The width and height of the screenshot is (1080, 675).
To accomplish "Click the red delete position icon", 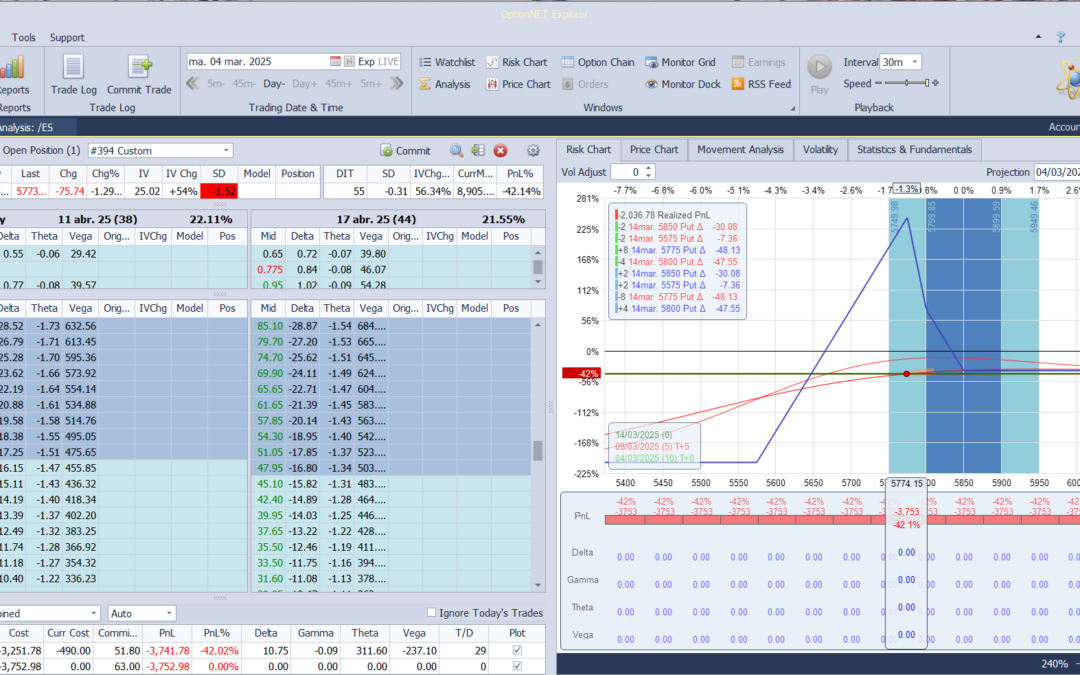I will coord(501,151).
